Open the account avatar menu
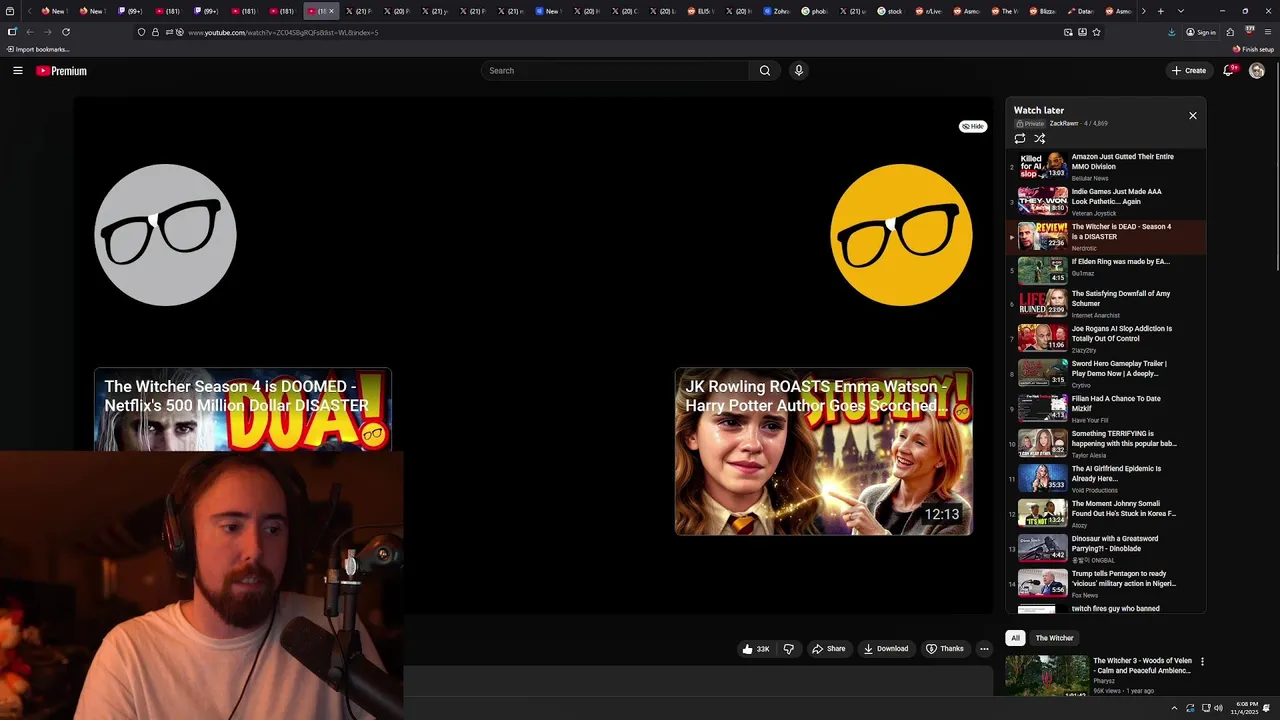Image resolution: width=1280 pixels, height=720 pixels. coord(1257,71)
